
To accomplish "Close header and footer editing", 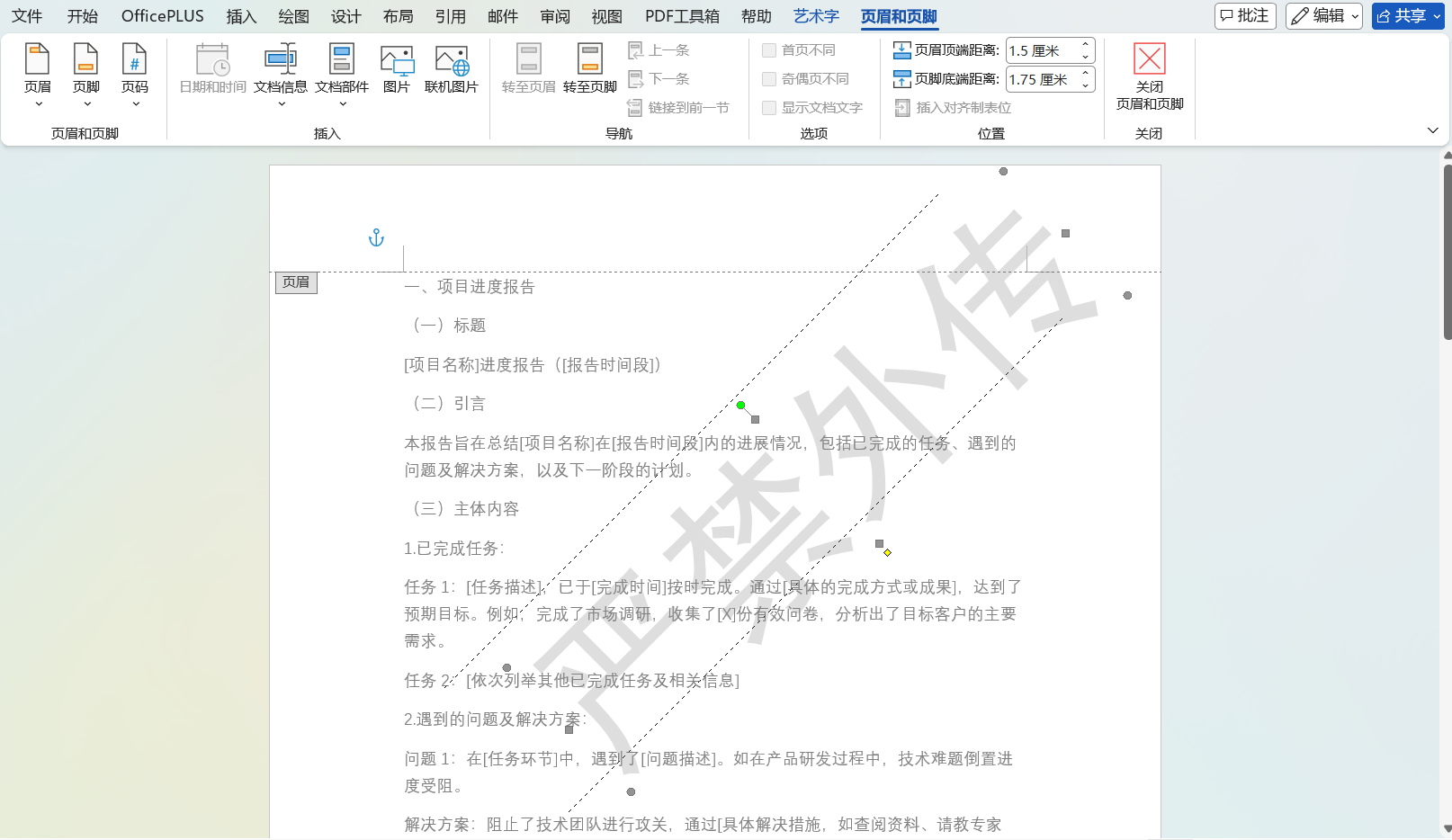I will point(1149,76).
